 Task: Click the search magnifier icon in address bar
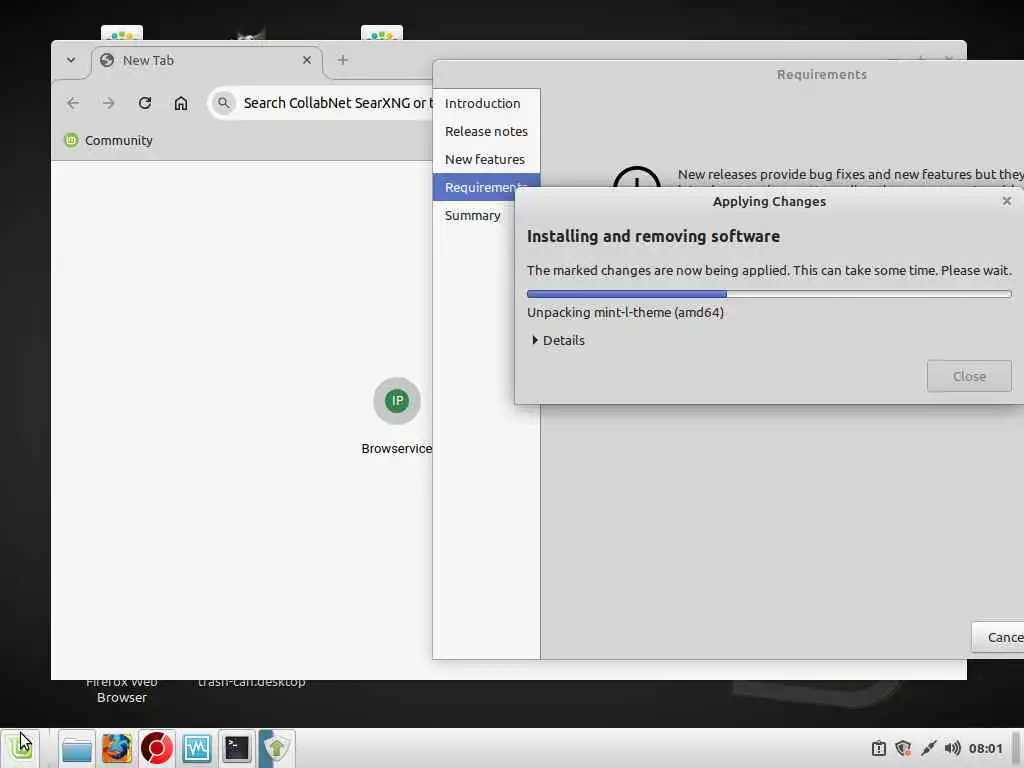click(223, 103)
